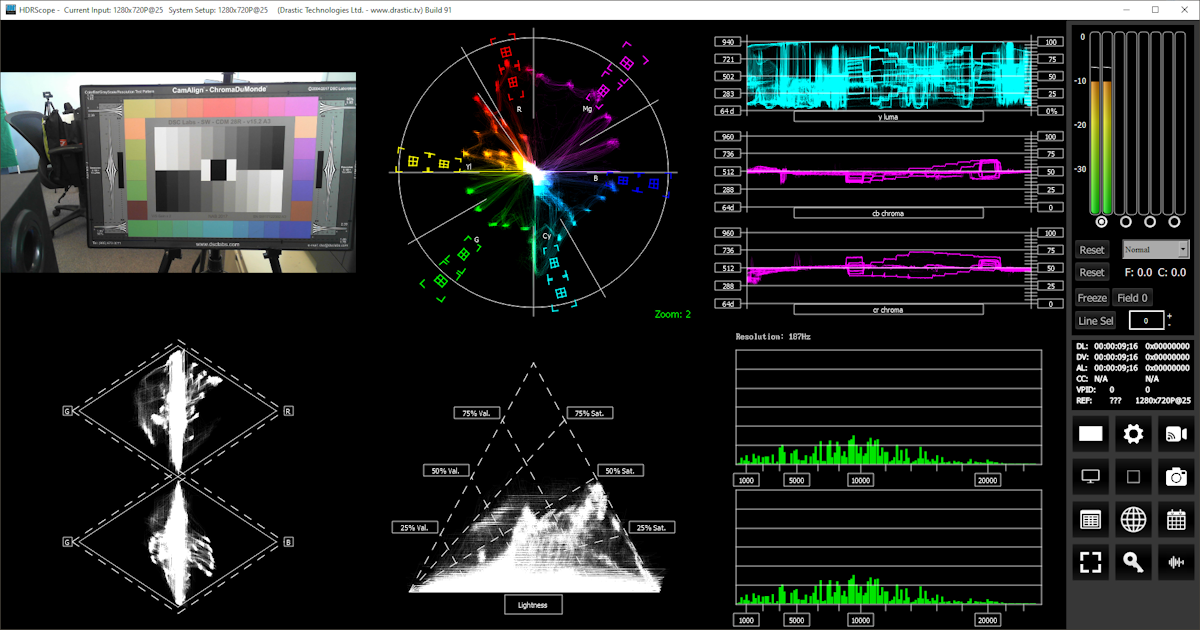1200x630 pixels.
Task: Select the third audio pair radio button
Action: point(1152,222)
